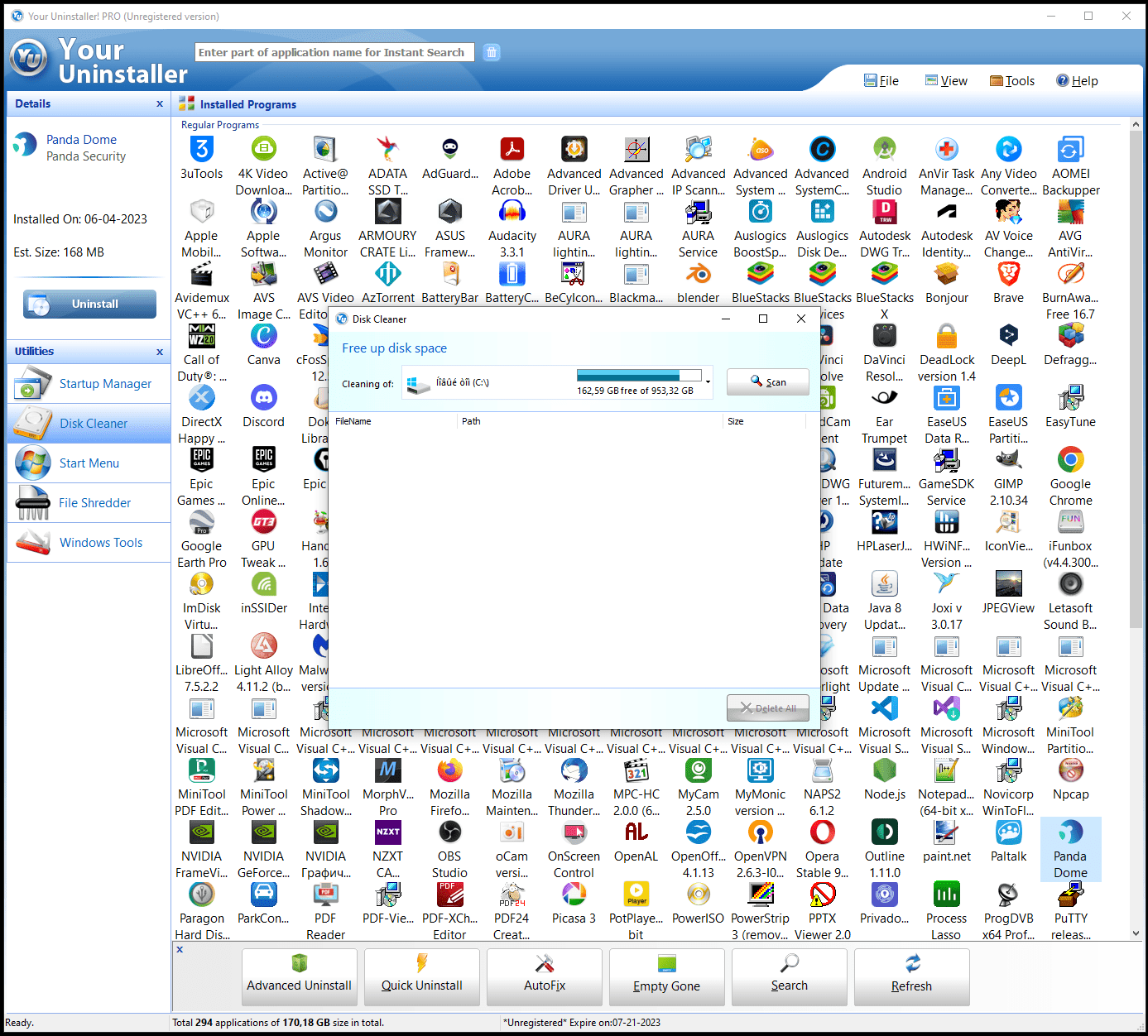Select the Google Chrome icon
1148x1036 pixels.
coord(1071,460)
